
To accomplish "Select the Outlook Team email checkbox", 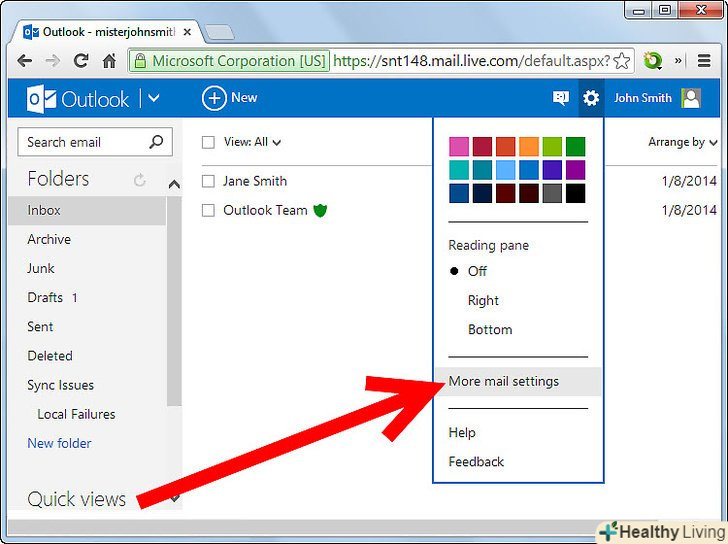I will pos(208,210).
